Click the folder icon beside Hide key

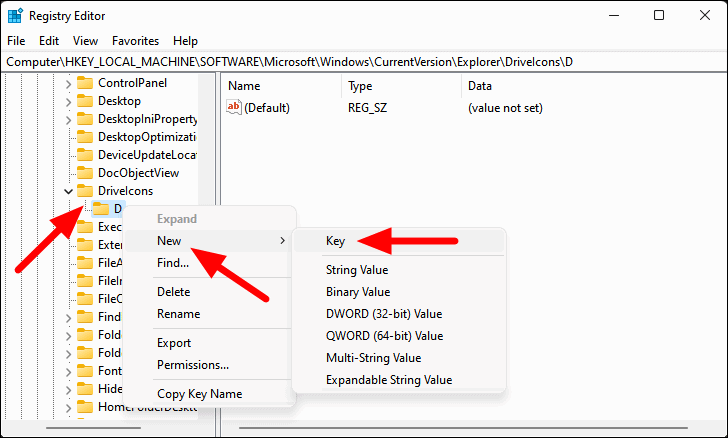(85, 389)
